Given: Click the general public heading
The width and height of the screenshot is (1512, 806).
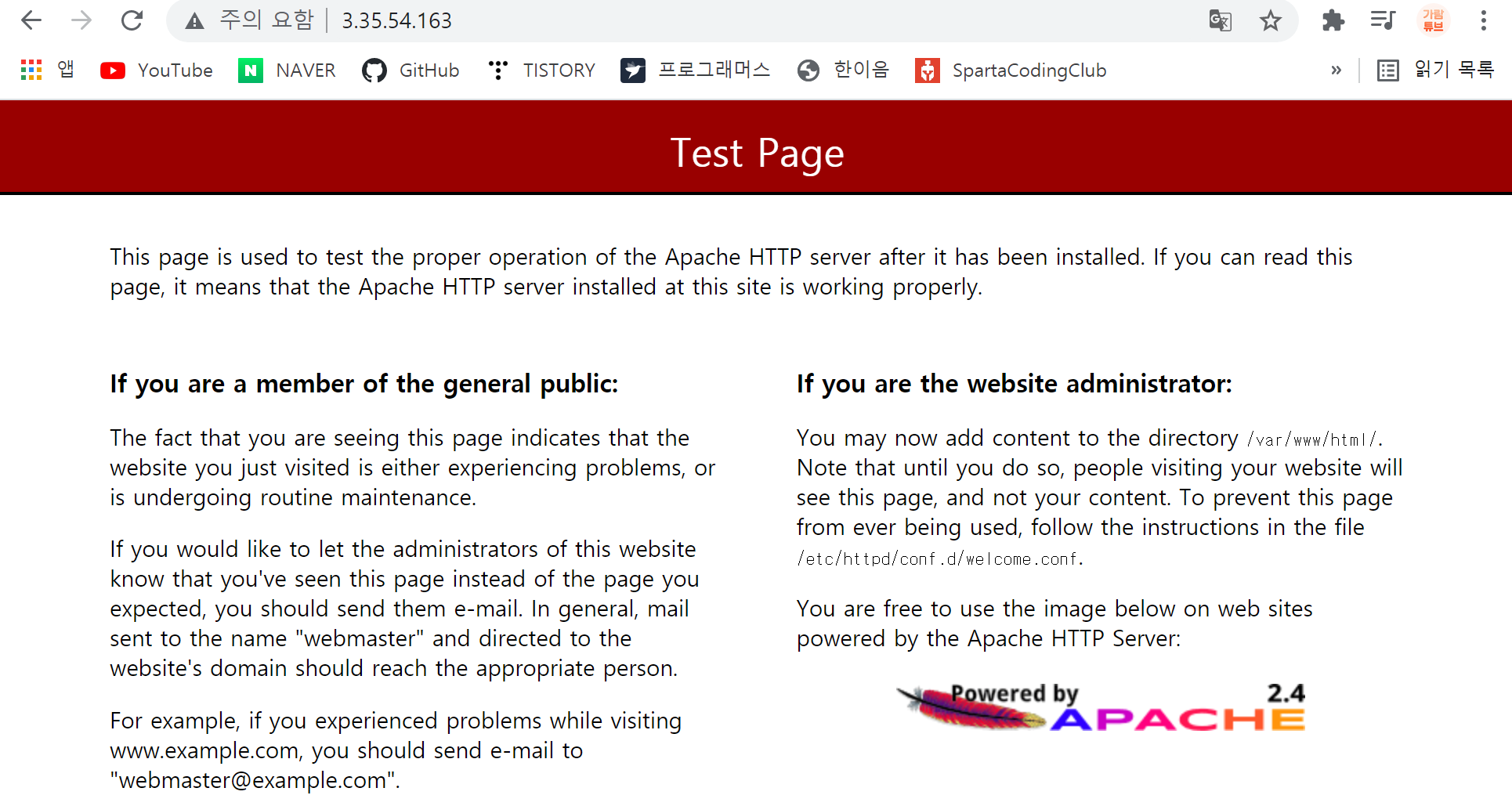Looking at the screenshot, I should coord(364,384).
